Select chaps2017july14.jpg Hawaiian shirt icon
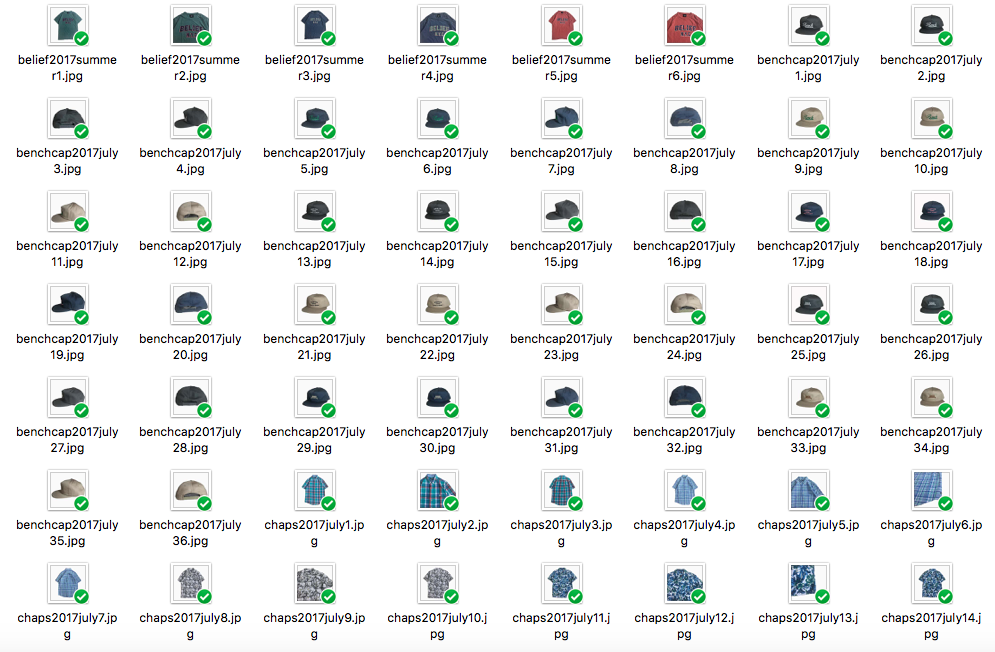Screen dimensions: 995x652 coord(932,583)
